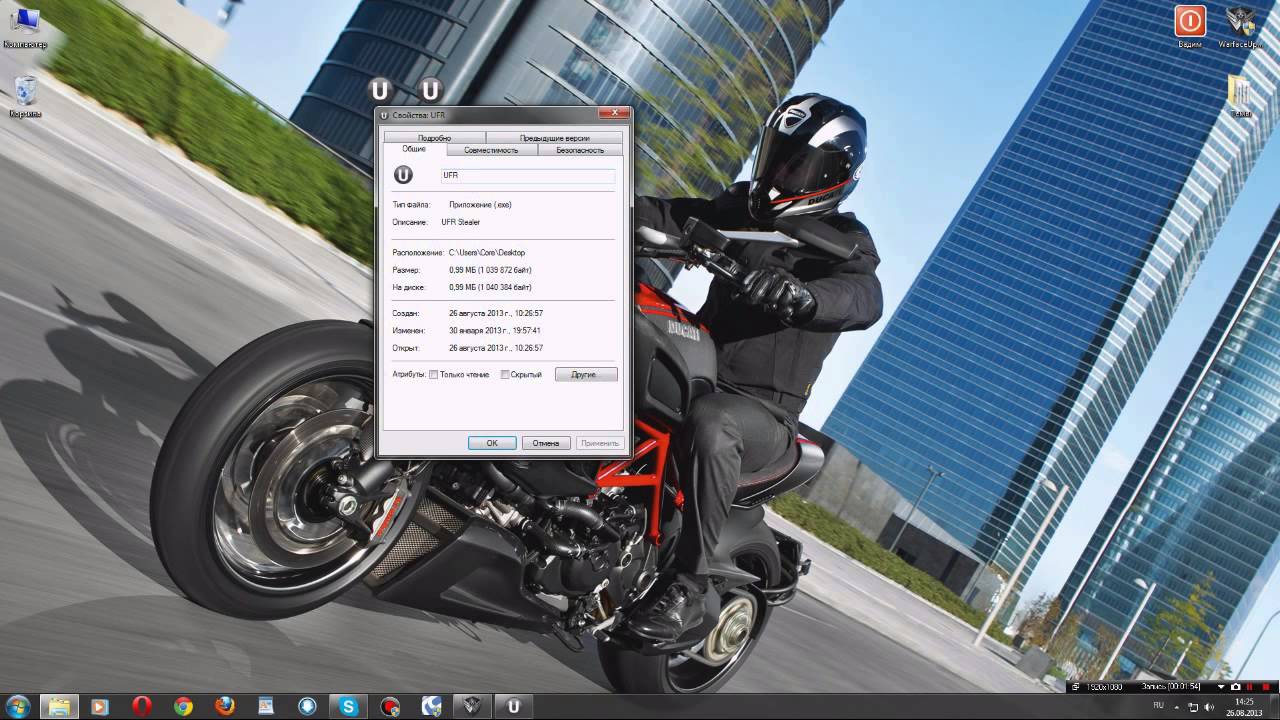Screen dimensions: 1280x720
Task: Click the Применить button
Action: click(600, 443)
